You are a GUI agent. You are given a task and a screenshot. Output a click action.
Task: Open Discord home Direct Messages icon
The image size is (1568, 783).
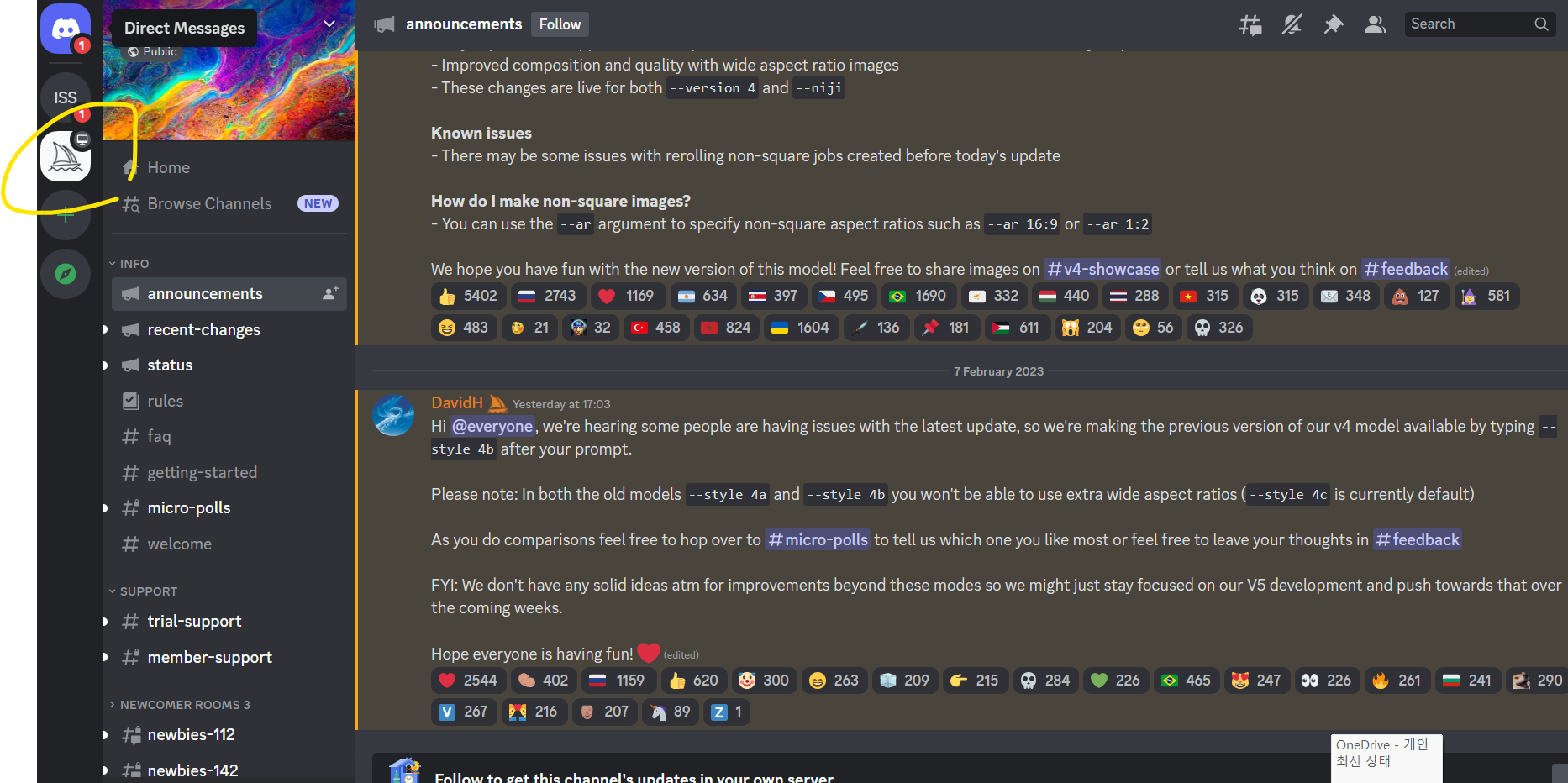tap(66, 29)
